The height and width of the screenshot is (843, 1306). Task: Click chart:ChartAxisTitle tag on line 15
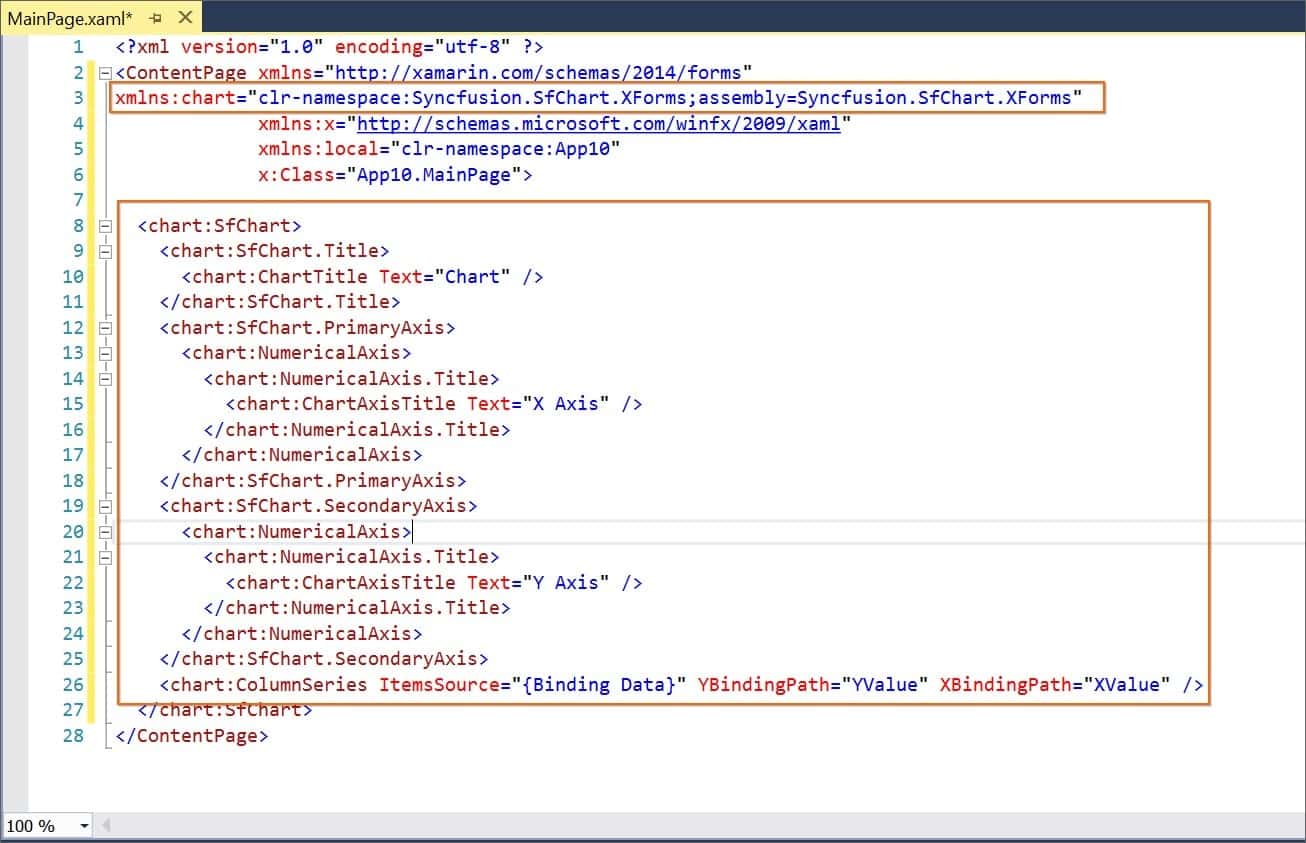(x=345, y=404)
